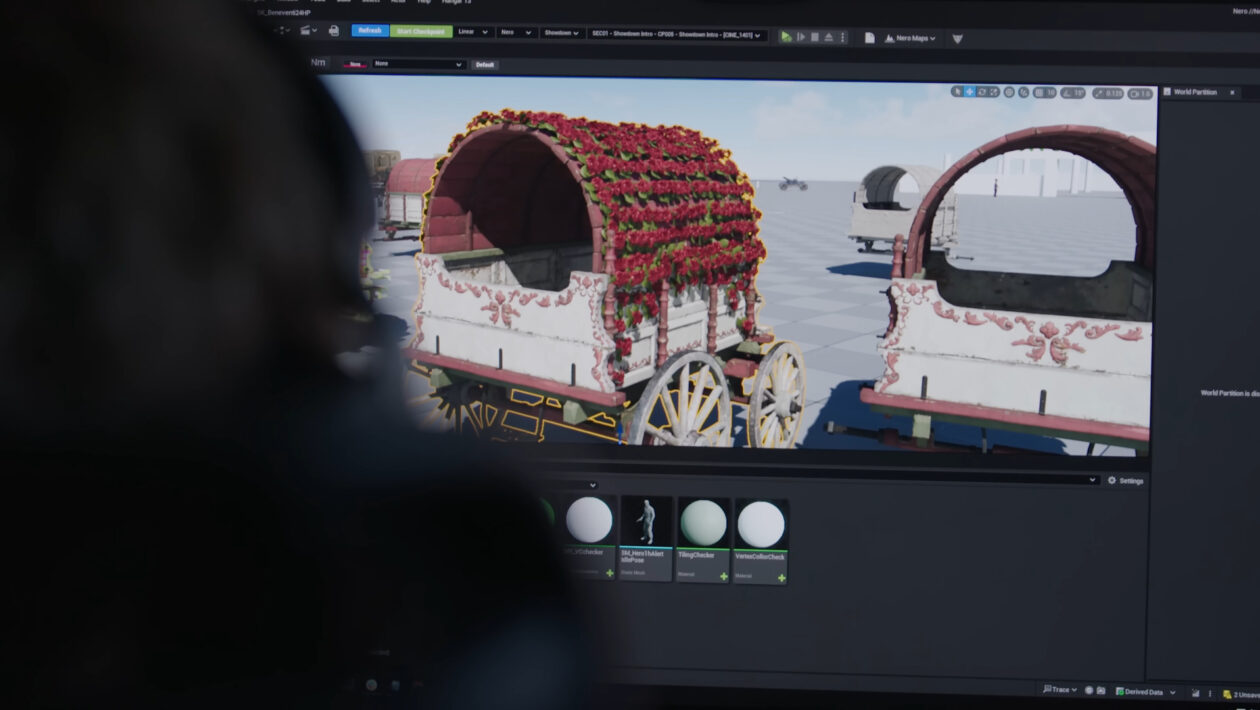Viewport: 1260px width, 710px height.
Task: Adjust the camera speed control
Action: (x=1139, y=94)
